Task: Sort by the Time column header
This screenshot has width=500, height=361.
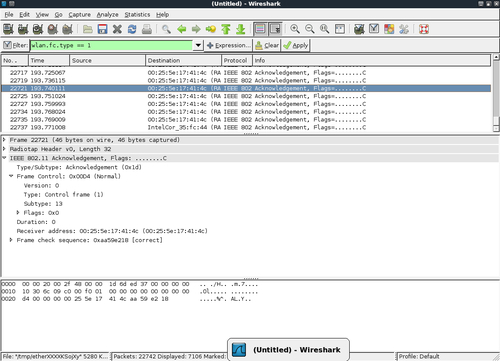Action: point(49,60)
